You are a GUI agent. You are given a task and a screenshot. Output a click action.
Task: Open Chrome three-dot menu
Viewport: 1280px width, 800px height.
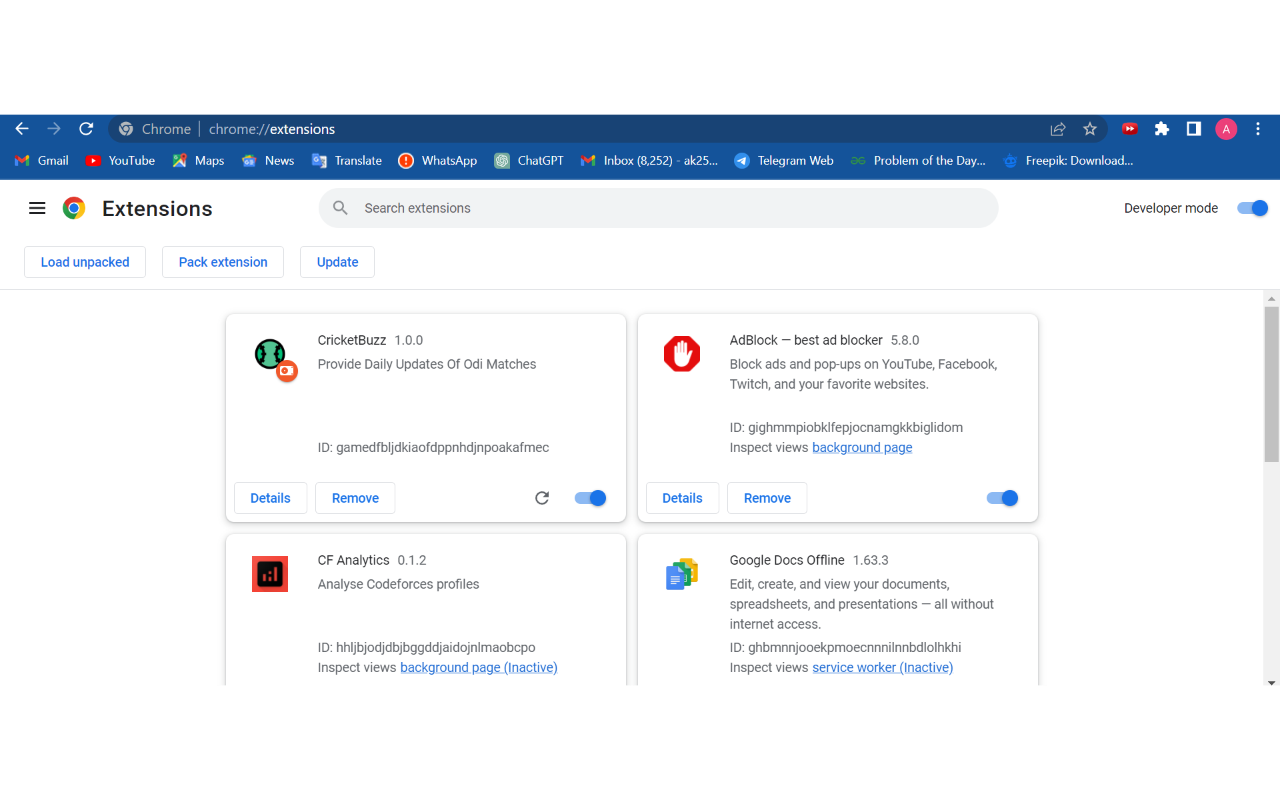1258,129
